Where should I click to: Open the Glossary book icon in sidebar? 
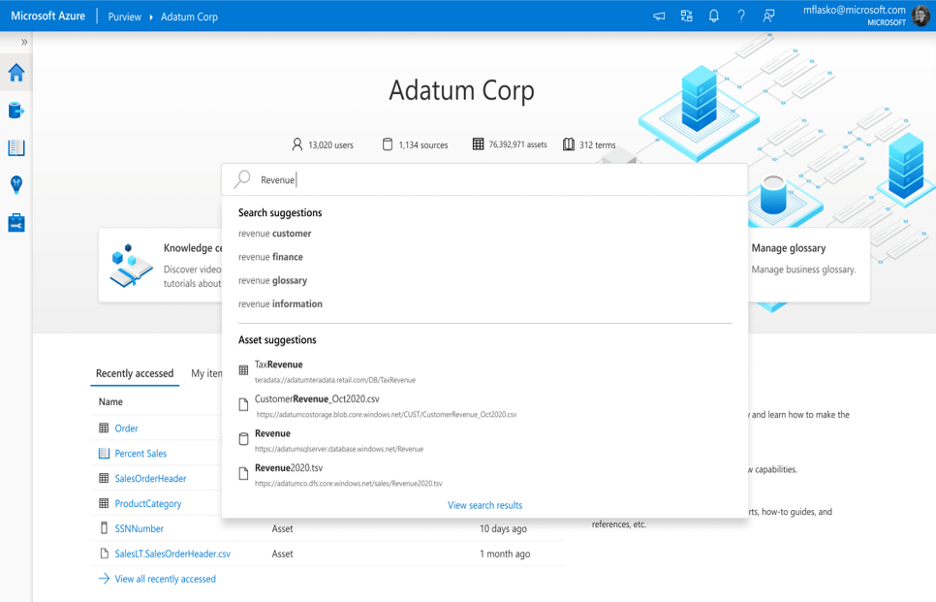(17, 148)
